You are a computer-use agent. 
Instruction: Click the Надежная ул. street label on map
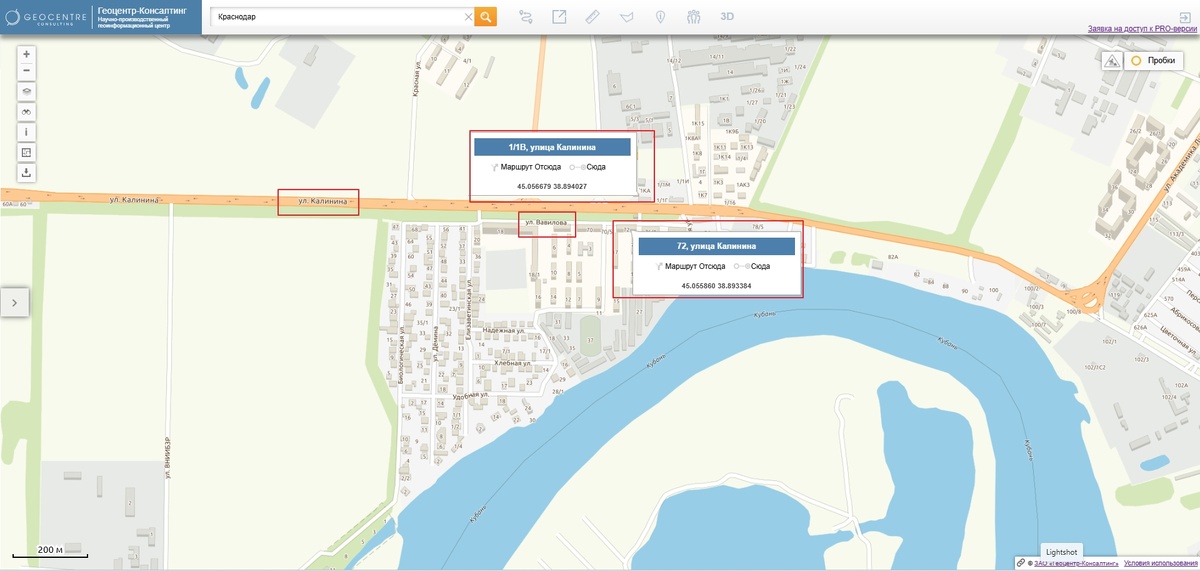tap(504, 330)
